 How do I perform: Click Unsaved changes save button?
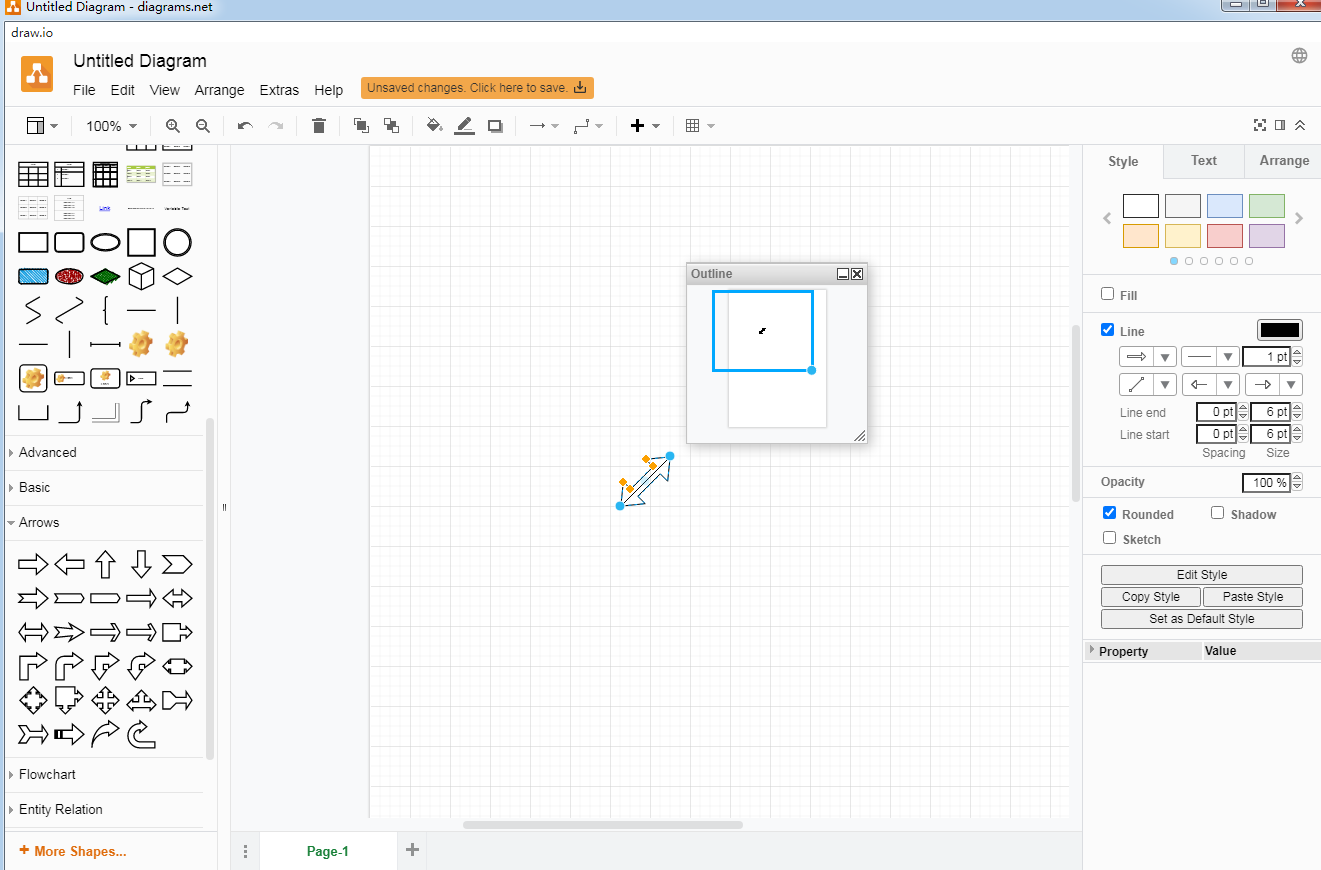tap(477, 88)
